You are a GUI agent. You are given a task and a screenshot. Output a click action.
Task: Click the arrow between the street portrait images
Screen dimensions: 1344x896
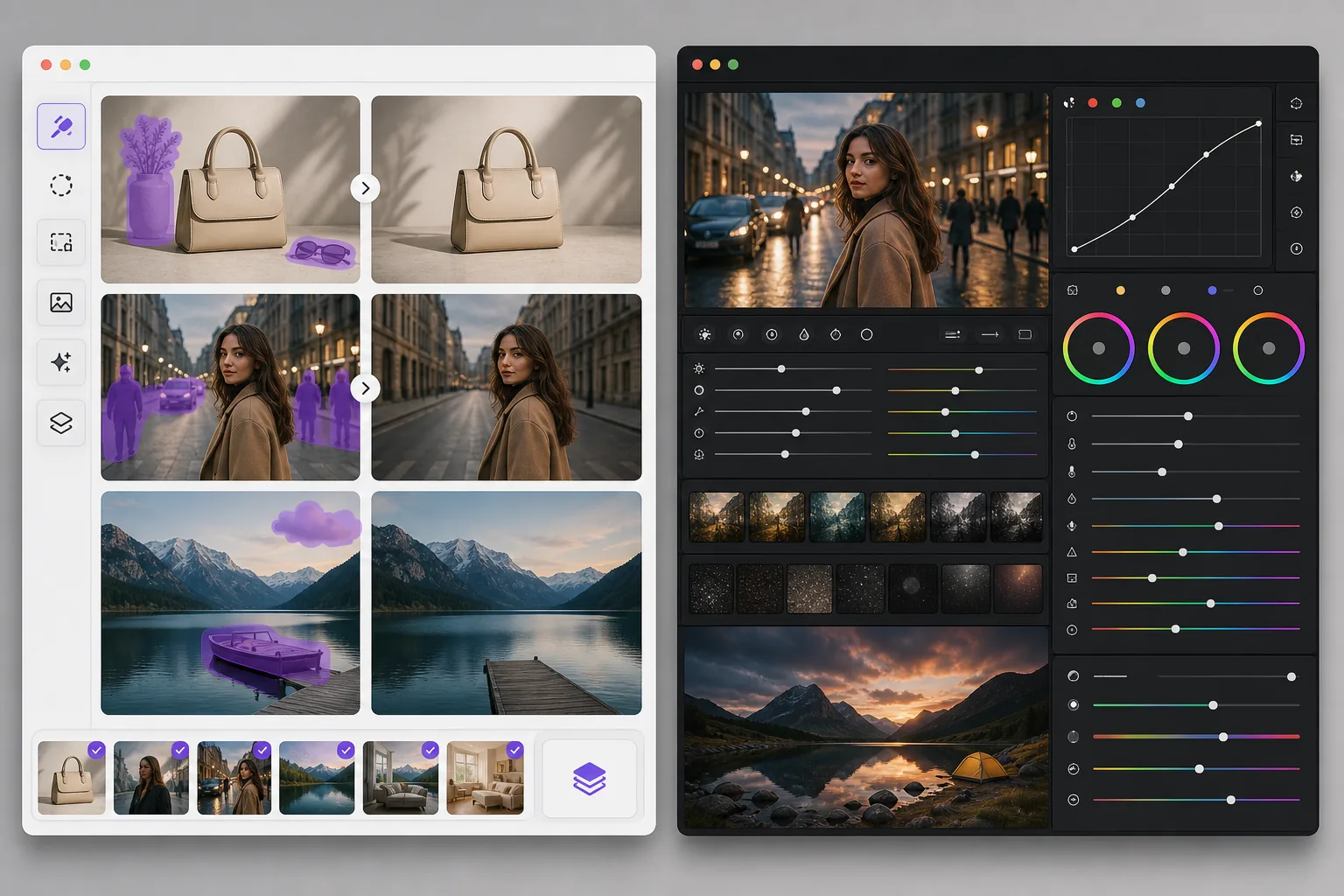pyautogui.click(x=365, y=388)
